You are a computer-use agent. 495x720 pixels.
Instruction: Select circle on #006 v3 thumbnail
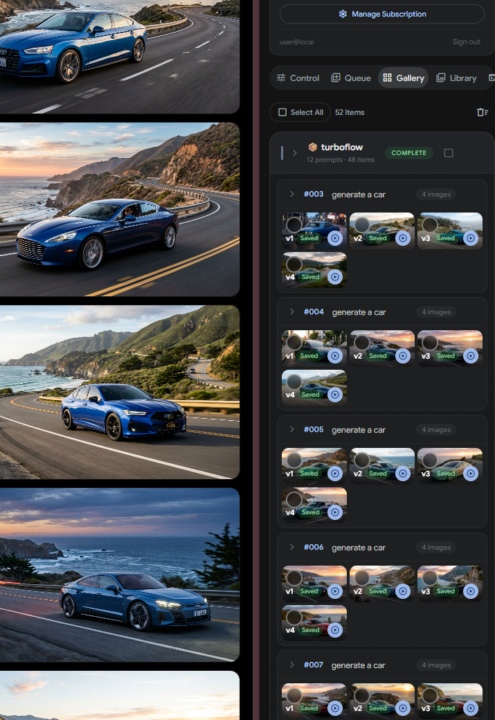430,578
